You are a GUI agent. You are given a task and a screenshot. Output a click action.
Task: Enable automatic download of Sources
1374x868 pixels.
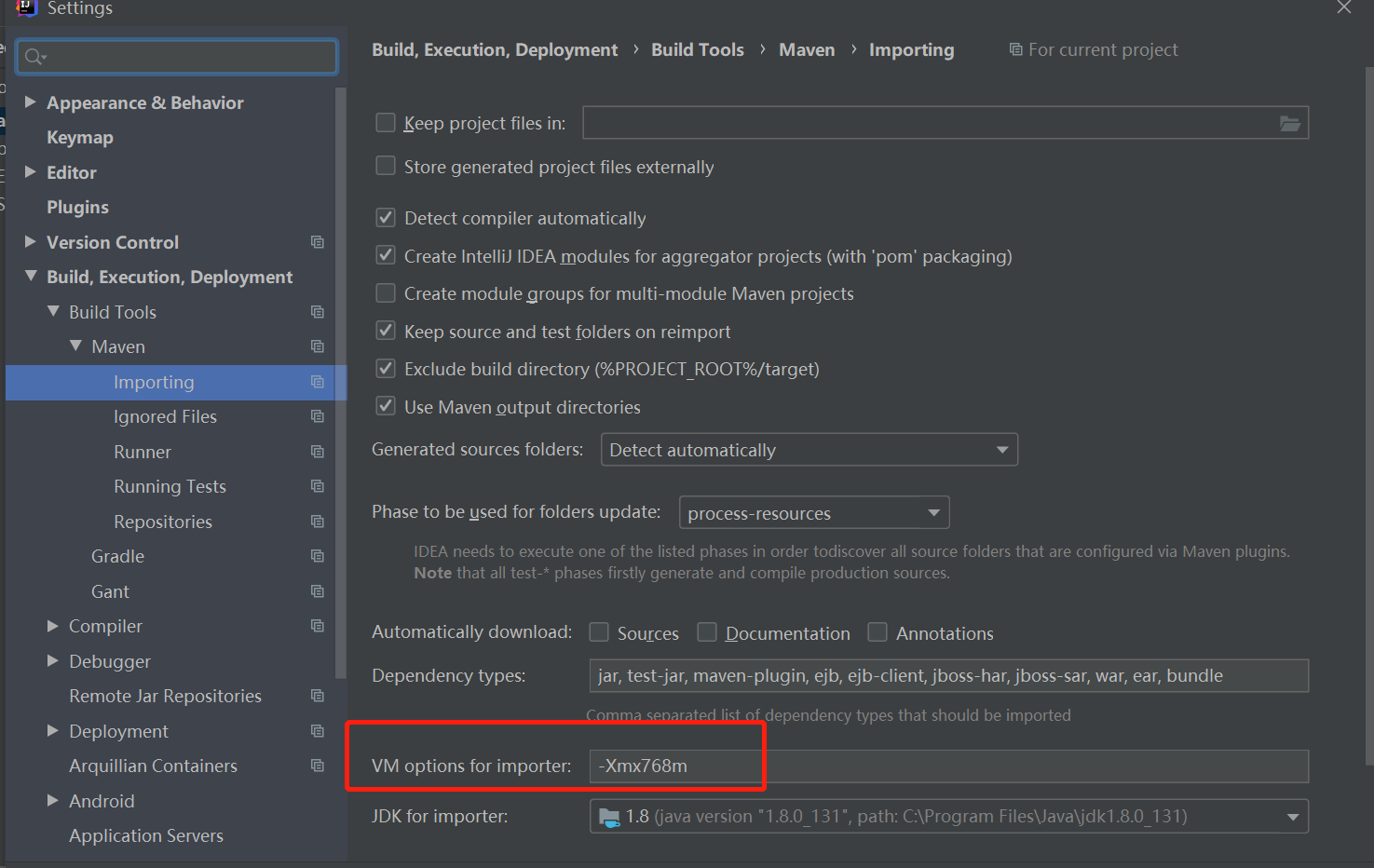[599, 633]
